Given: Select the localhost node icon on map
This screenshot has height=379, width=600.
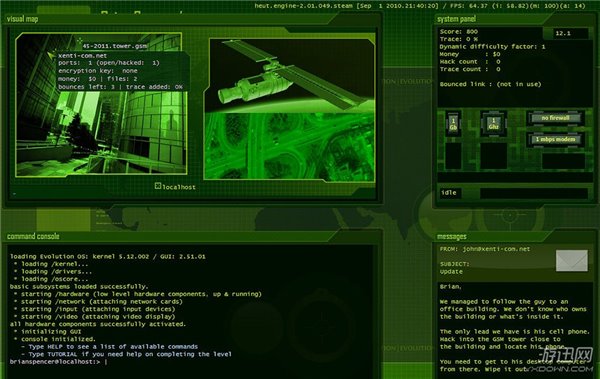Looking at the screenshot, I should (158, 186).
